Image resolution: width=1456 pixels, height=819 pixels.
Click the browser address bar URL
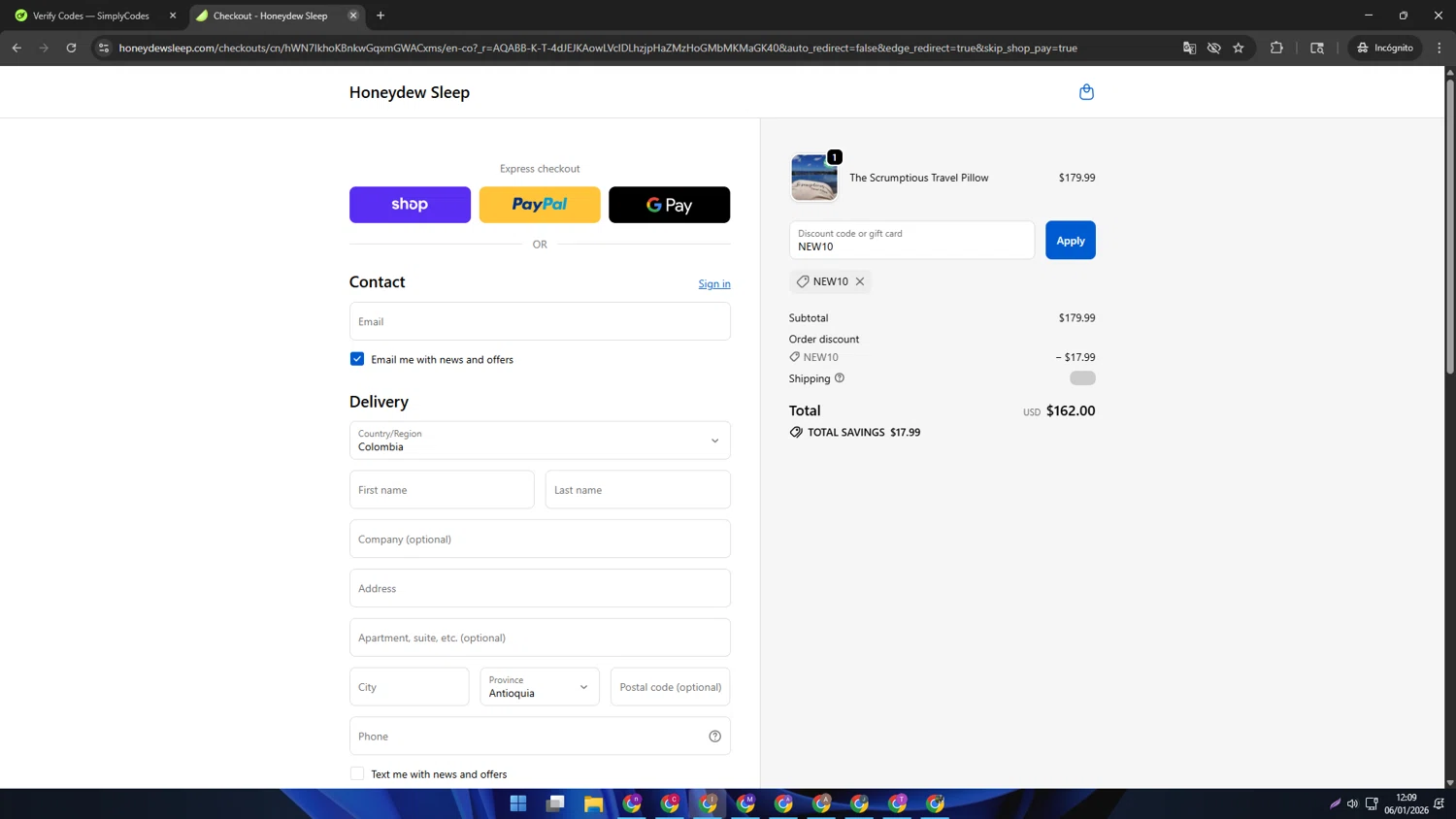click(x=598, y=48)
